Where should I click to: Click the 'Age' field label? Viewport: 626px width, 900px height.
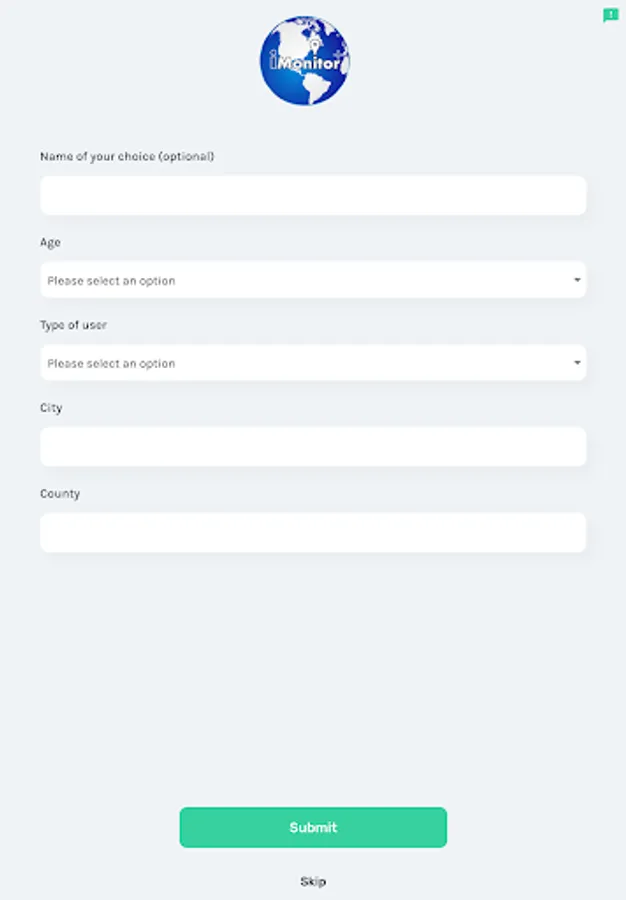pyautogui.click(x=50, y=243)
